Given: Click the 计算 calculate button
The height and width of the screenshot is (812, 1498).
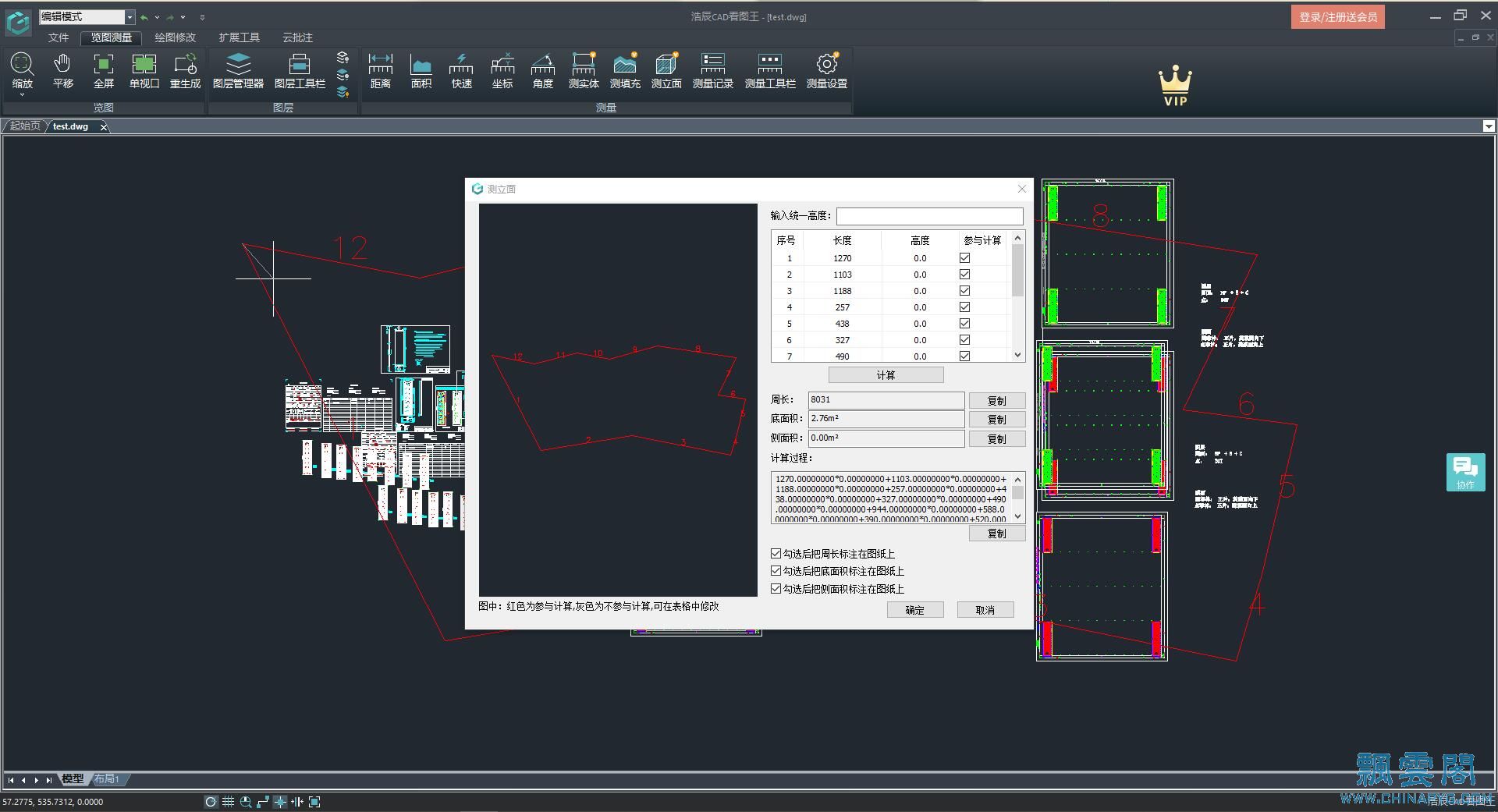Looking at the screenshot, I should point(886,375).
